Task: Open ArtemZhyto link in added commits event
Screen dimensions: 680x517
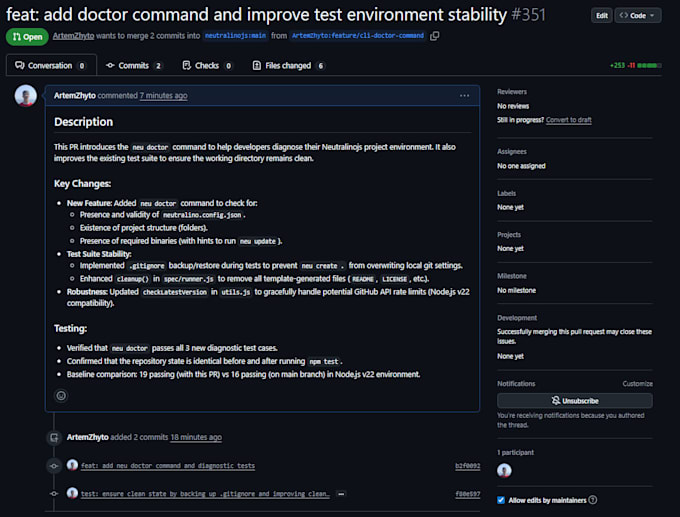Action: pos(88,437)
